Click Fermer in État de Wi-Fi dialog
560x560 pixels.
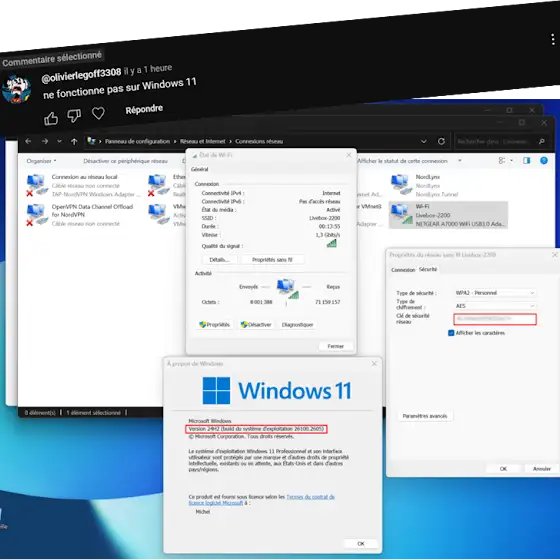(x=336, y=346)
